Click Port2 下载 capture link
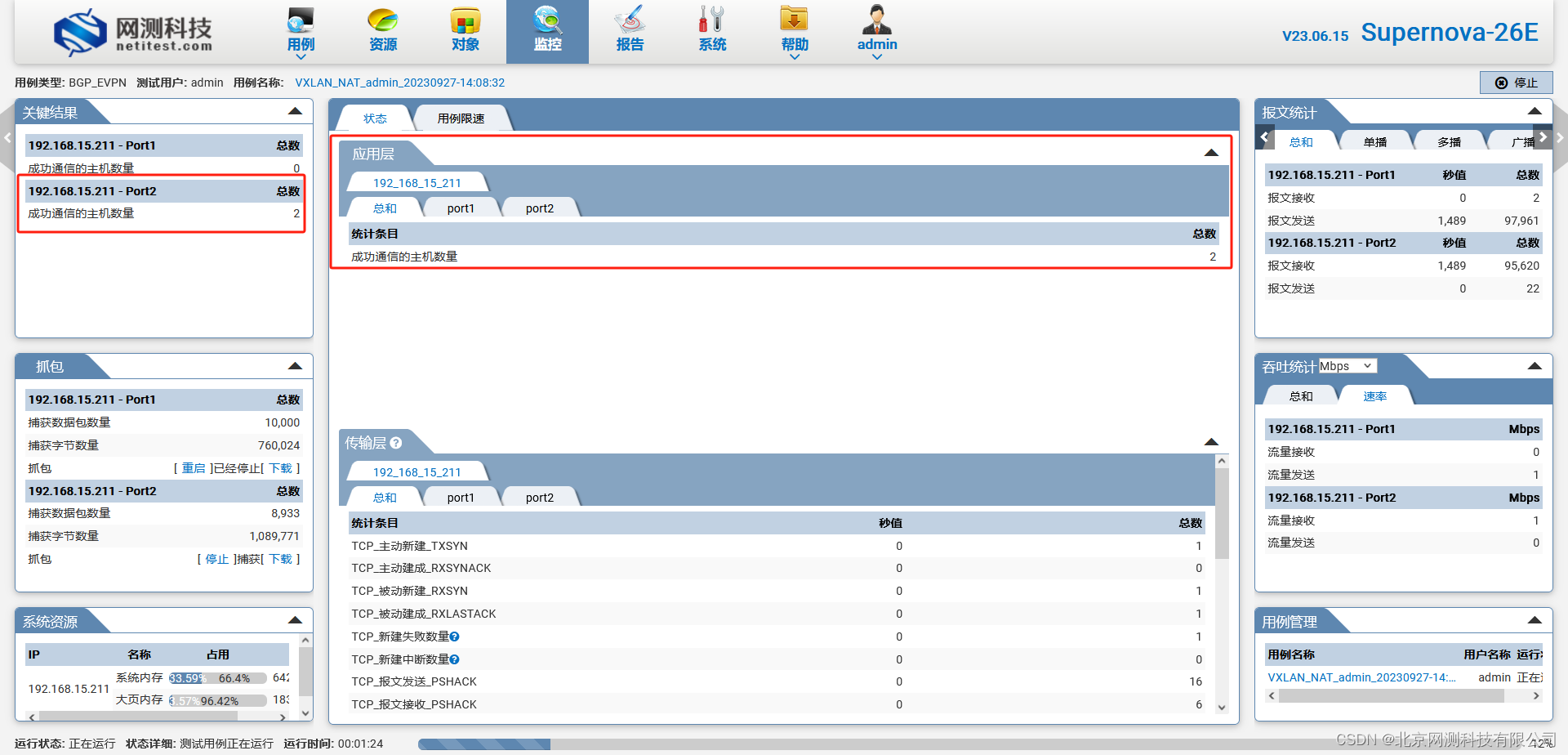This screenshot has height=755, width=1568. [x=281, y=559]
